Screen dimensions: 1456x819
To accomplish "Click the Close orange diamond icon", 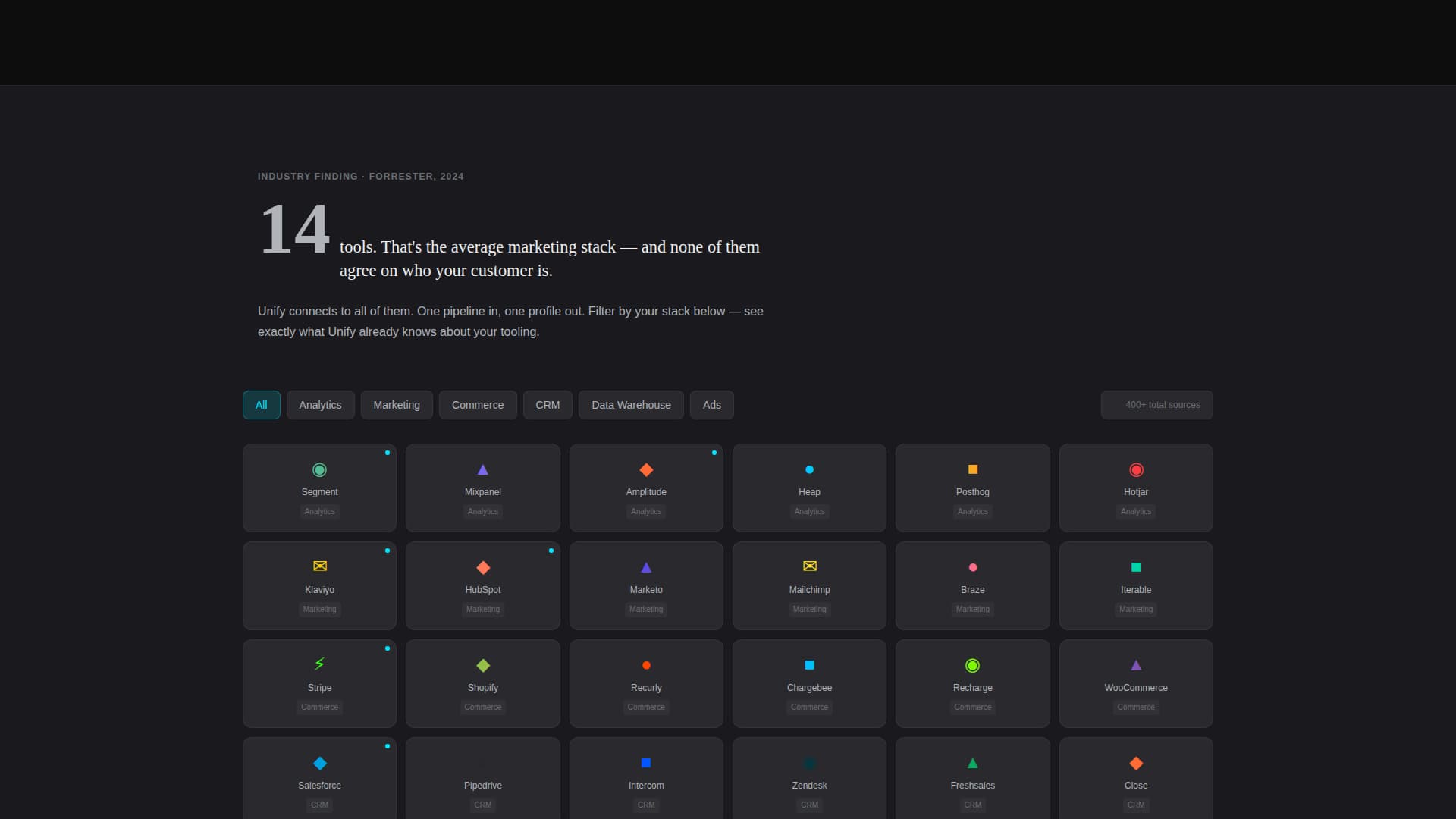I will [x=1136, y=764].
